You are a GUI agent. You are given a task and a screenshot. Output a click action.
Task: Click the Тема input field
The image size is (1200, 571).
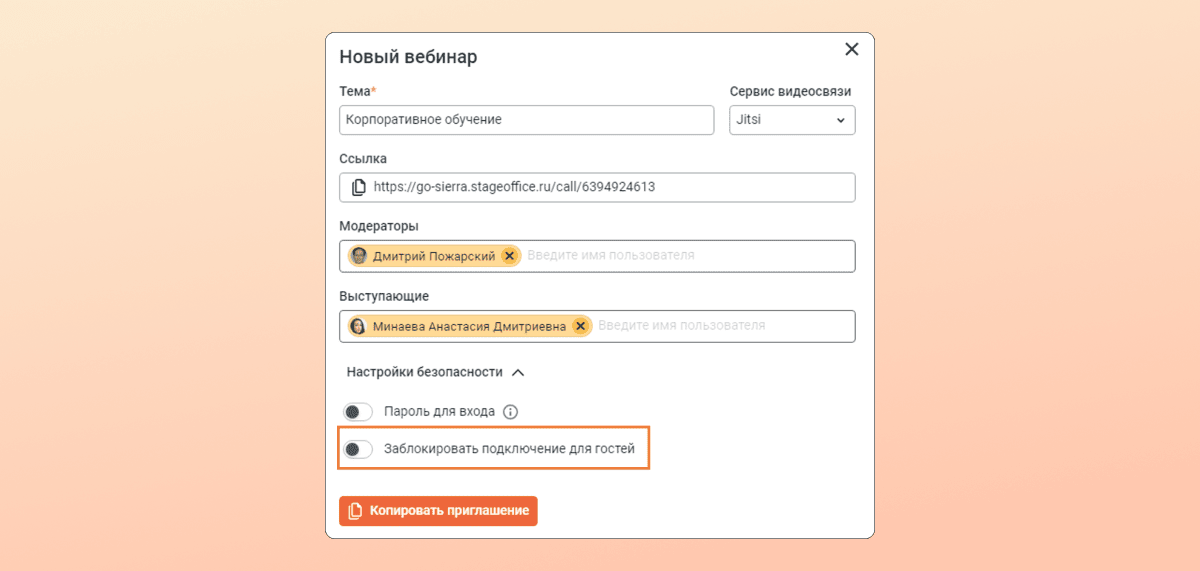[x=526, y=120]
